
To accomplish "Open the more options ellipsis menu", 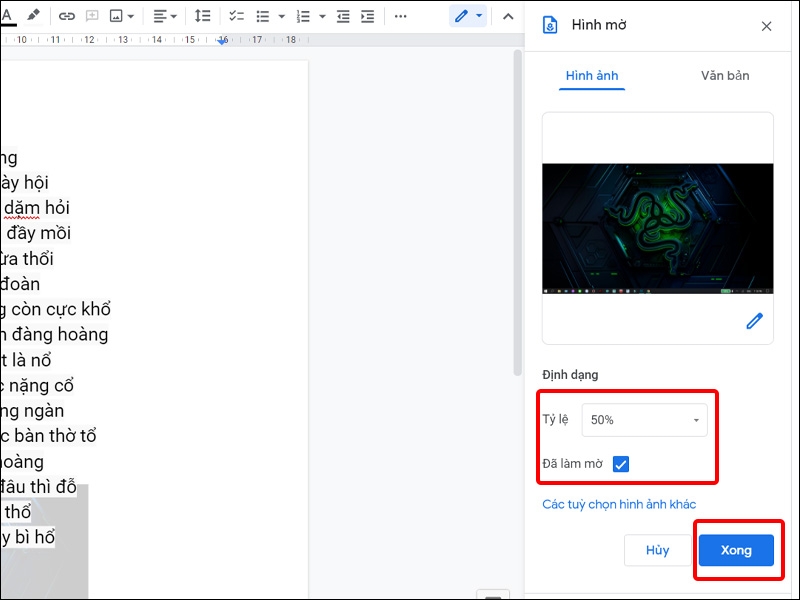I will click(x=401, y=16).
